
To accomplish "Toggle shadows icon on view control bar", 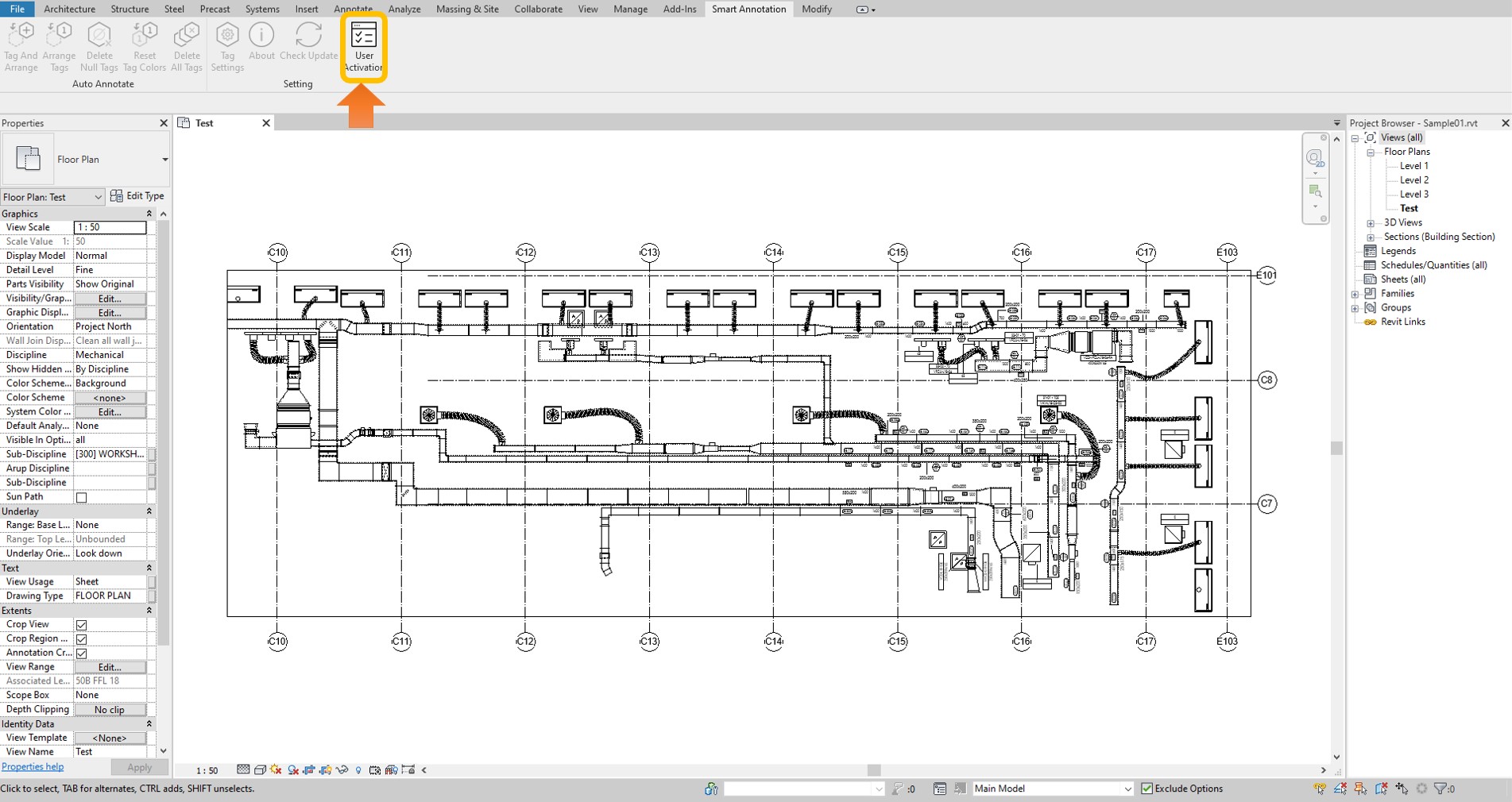I will pos(293,769).
